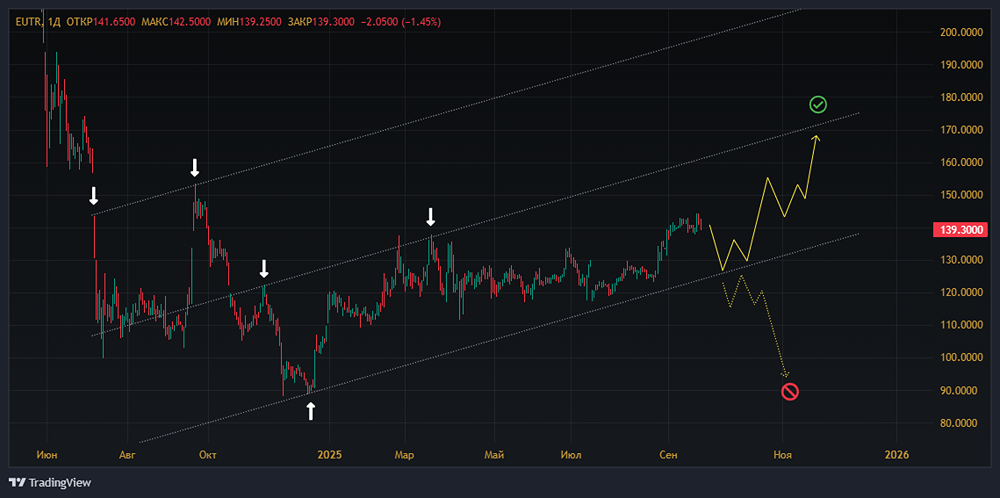The height and width of the screenshot is (498, 1000).
Task: Click the Май date label
Action: 495,455
